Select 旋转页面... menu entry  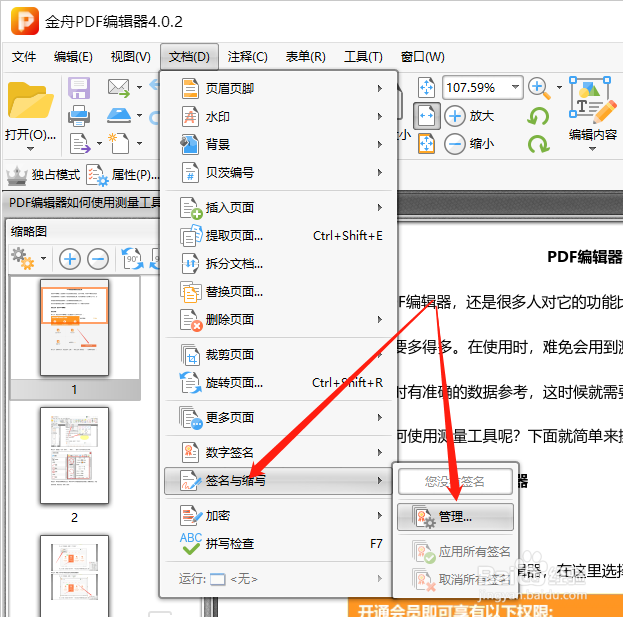(x=278, y=383)
